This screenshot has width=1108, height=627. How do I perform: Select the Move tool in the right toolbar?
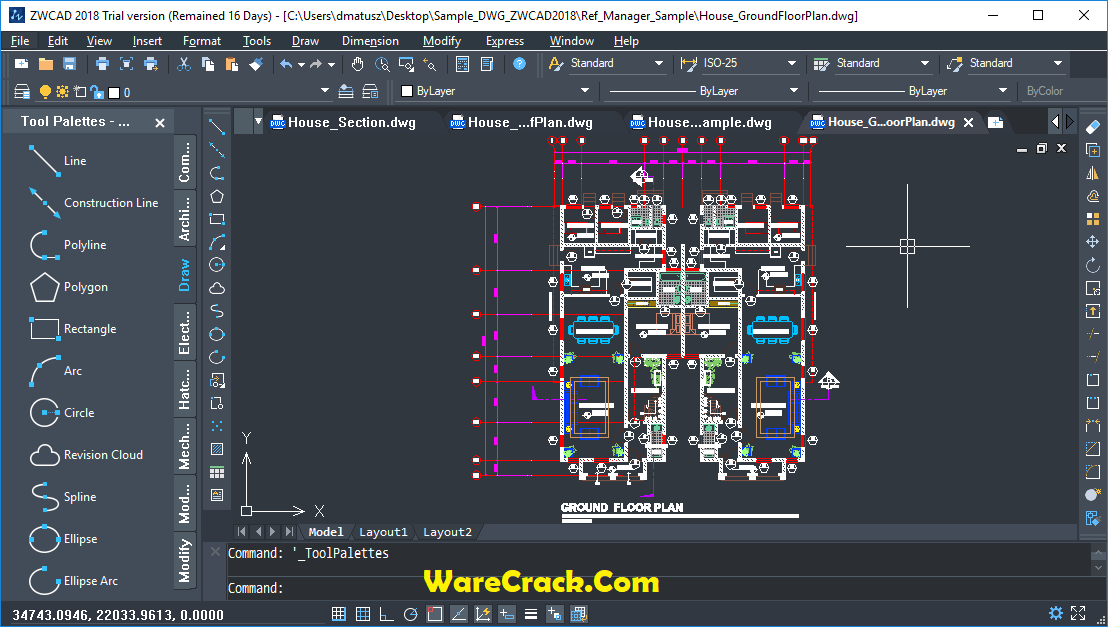[1092, 242]
